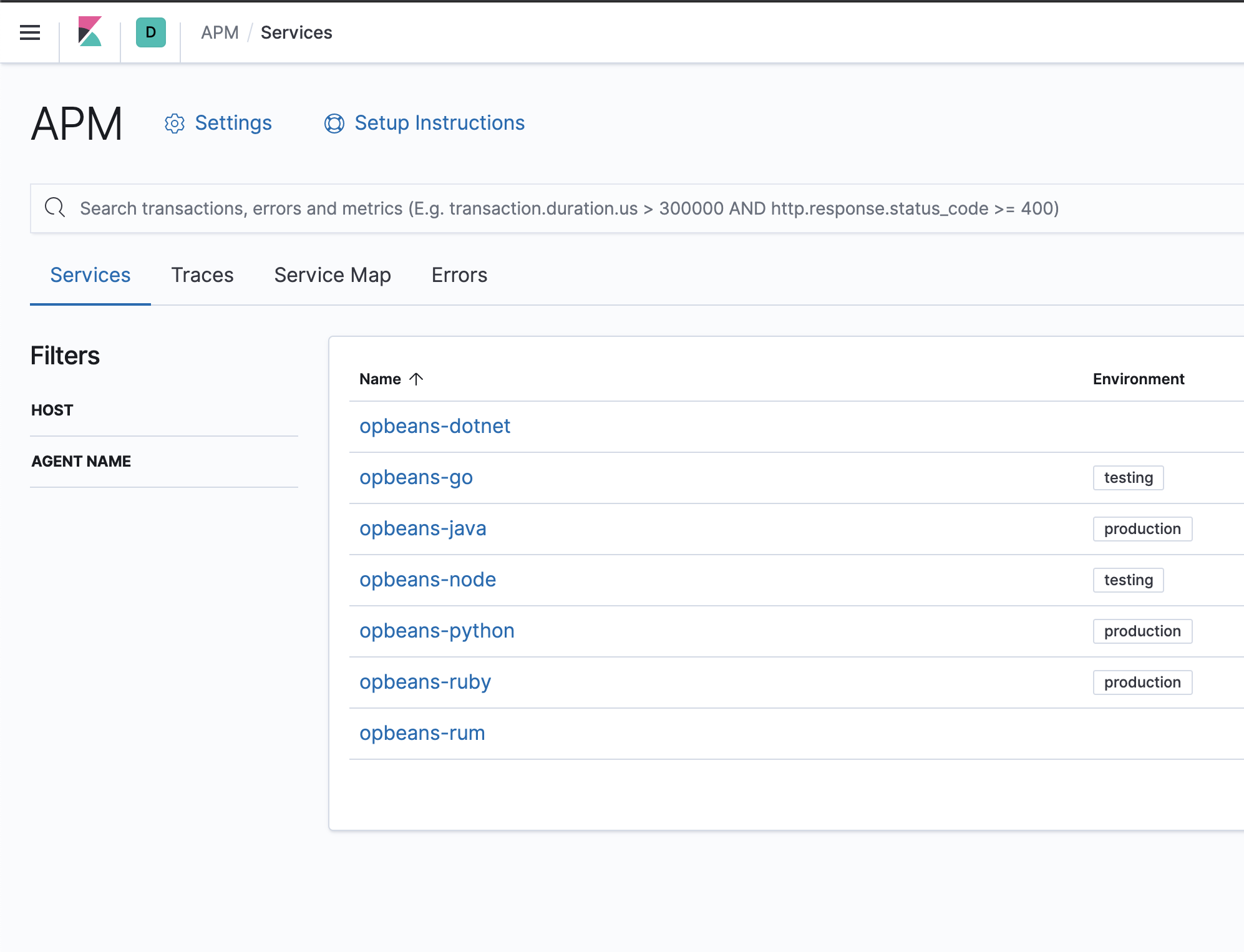Screen dimensions: 1244x952
Task: Click the Environment column header
Action: click(1138, 379)
